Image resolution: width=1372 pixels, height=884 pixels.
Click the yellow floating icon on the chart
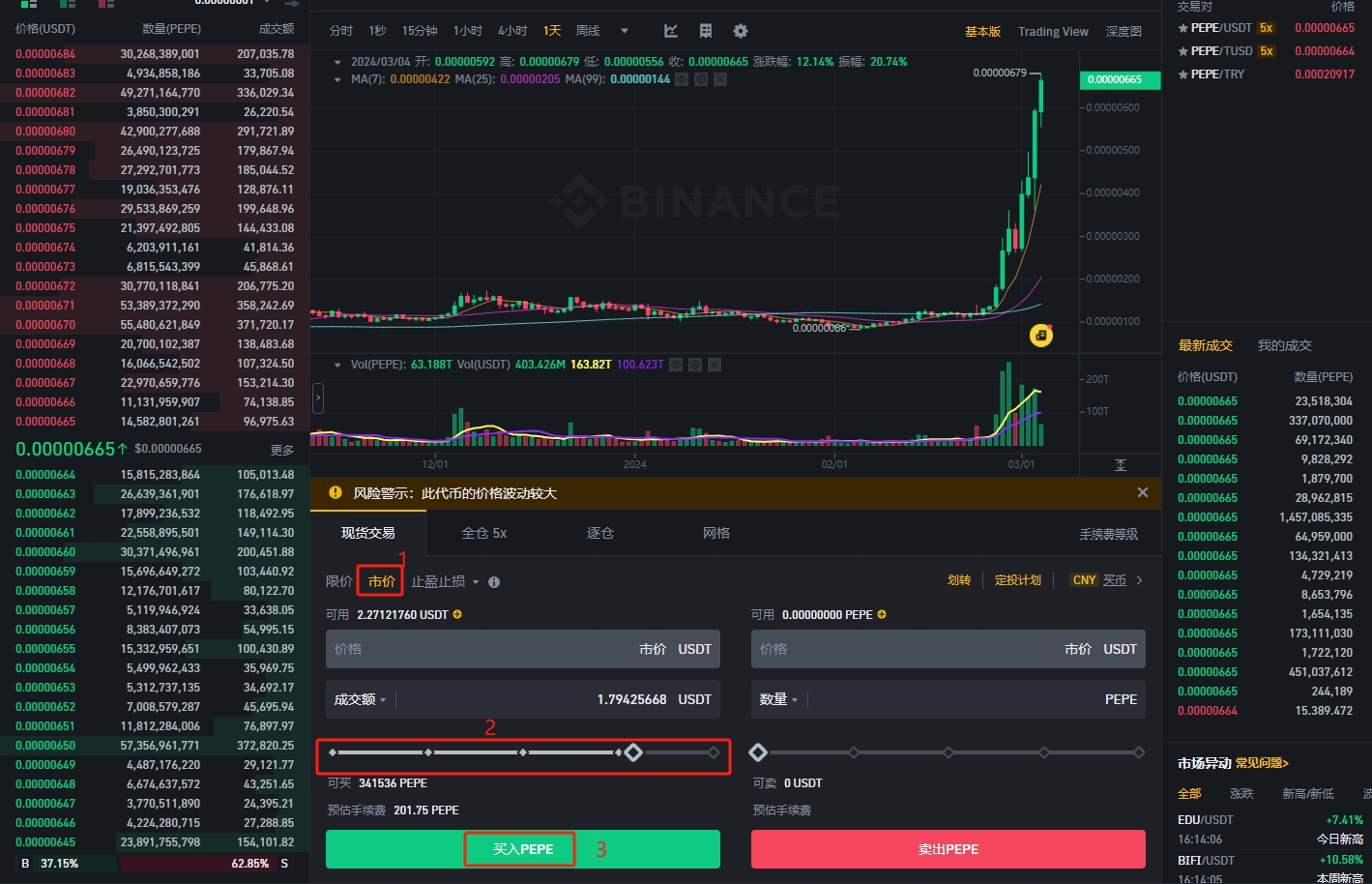[1041, 336]
